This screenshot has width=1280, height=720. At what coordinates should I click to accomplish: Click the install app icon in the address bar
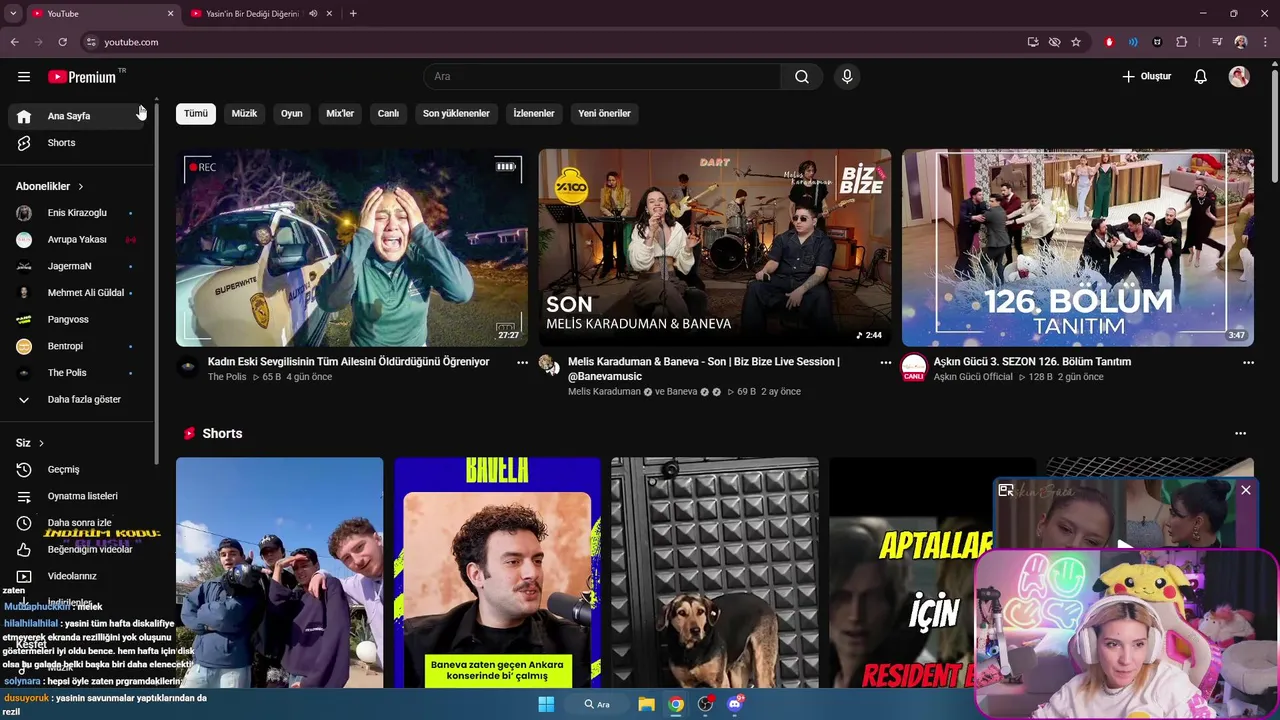point(1033,42)
